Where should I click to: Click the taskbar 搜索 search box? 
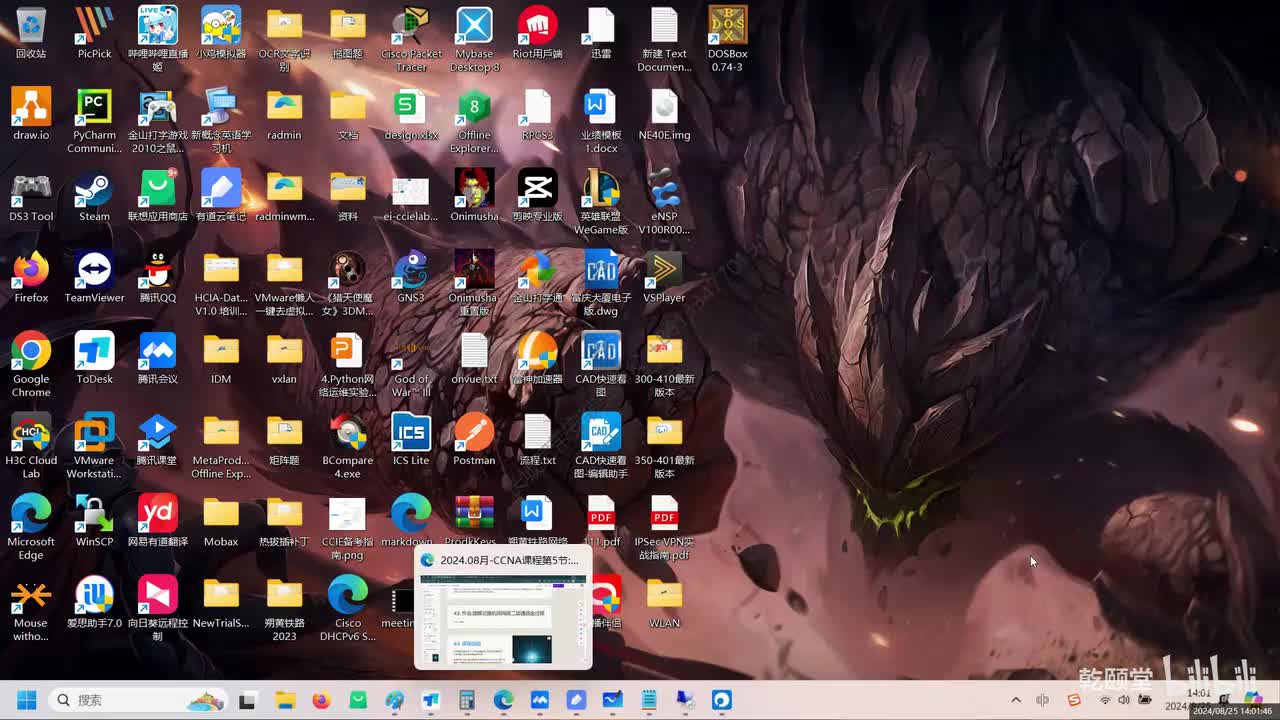pyautogui.click(x=139, y=700)
